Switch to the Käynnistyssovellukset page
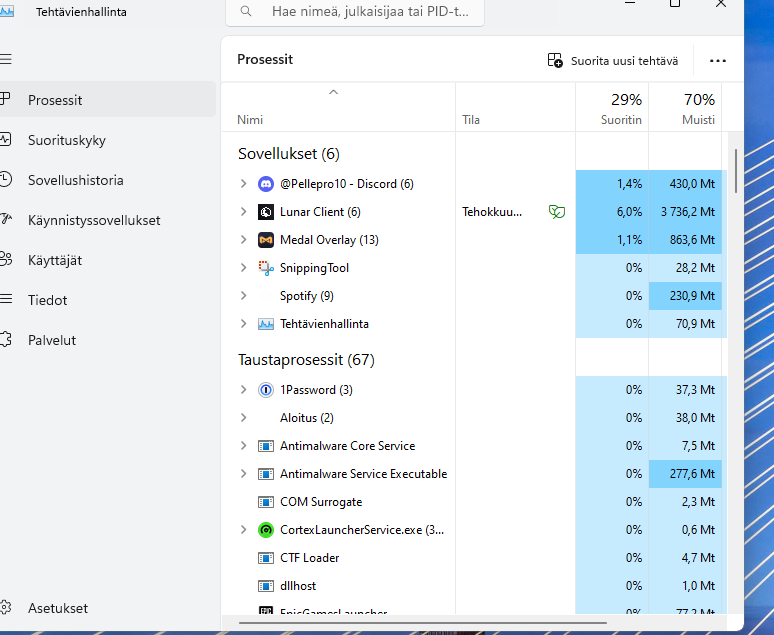Screen dimensions: 774x635 94,220
